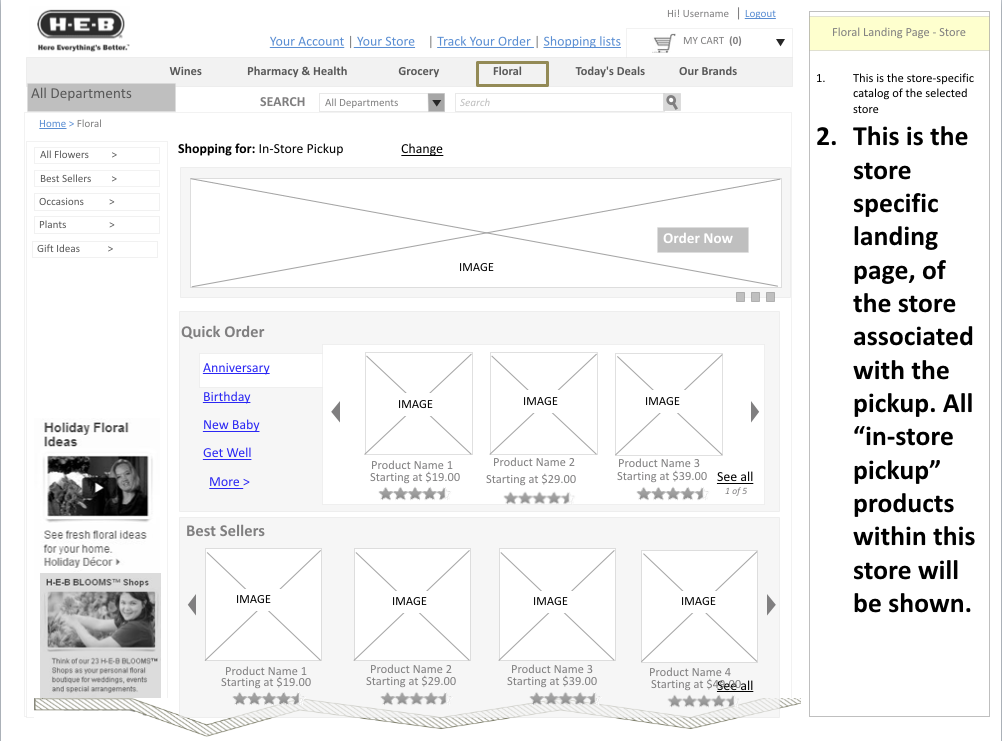Select the Today's Deals tab
1002x741 pixels.
click(x=610, y=72)
